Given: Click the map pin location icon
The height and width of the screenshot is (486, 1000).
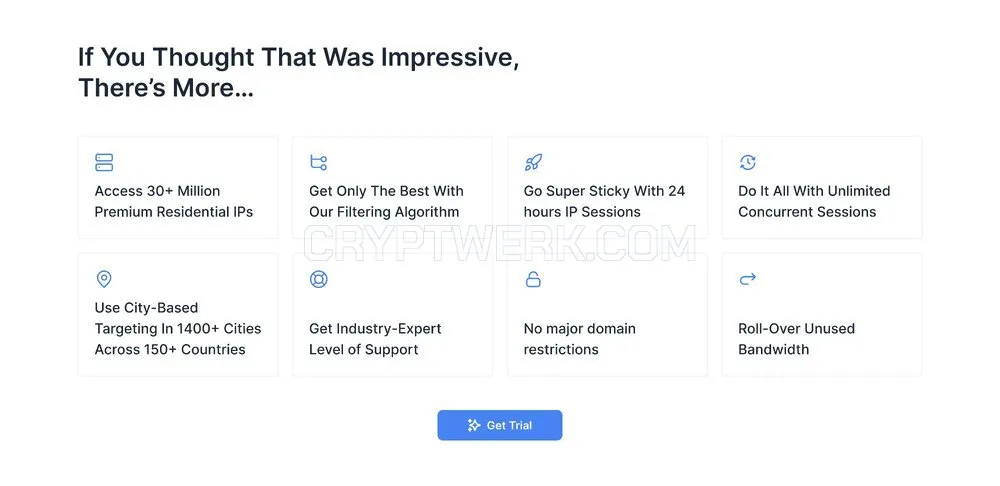Looking at the screenshot, I should 104,279.
